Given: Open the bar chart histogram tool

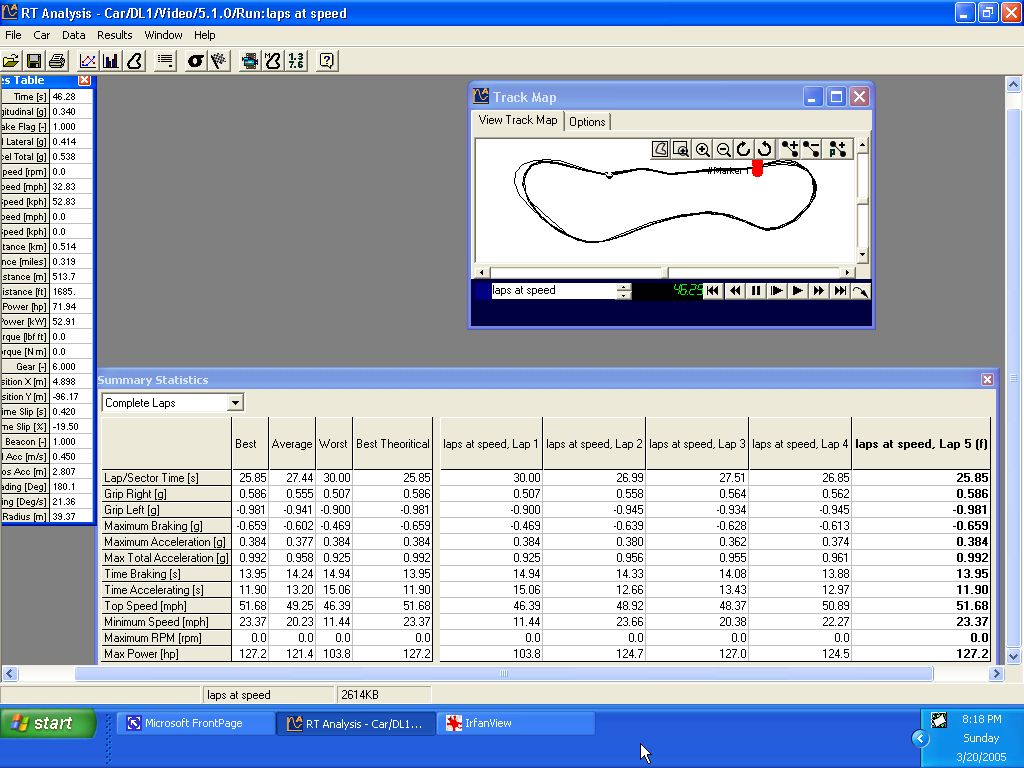Looking at the screenshot, I should point(111,61).
